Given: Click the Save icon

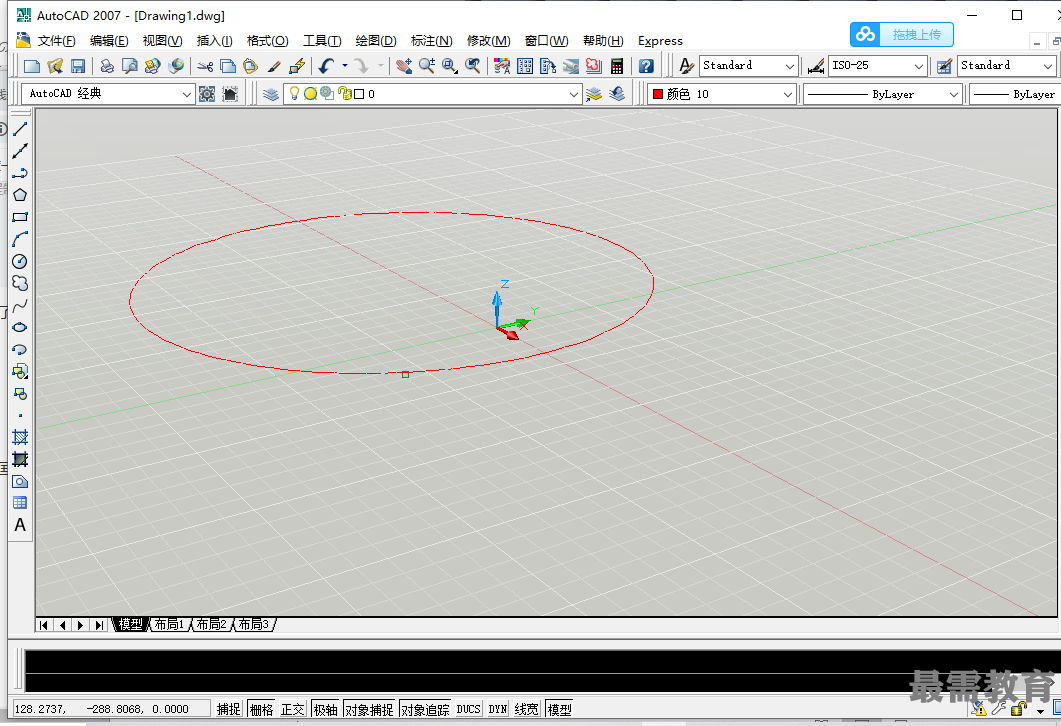Looking at the screenshot, I should [x=78, y=66].
